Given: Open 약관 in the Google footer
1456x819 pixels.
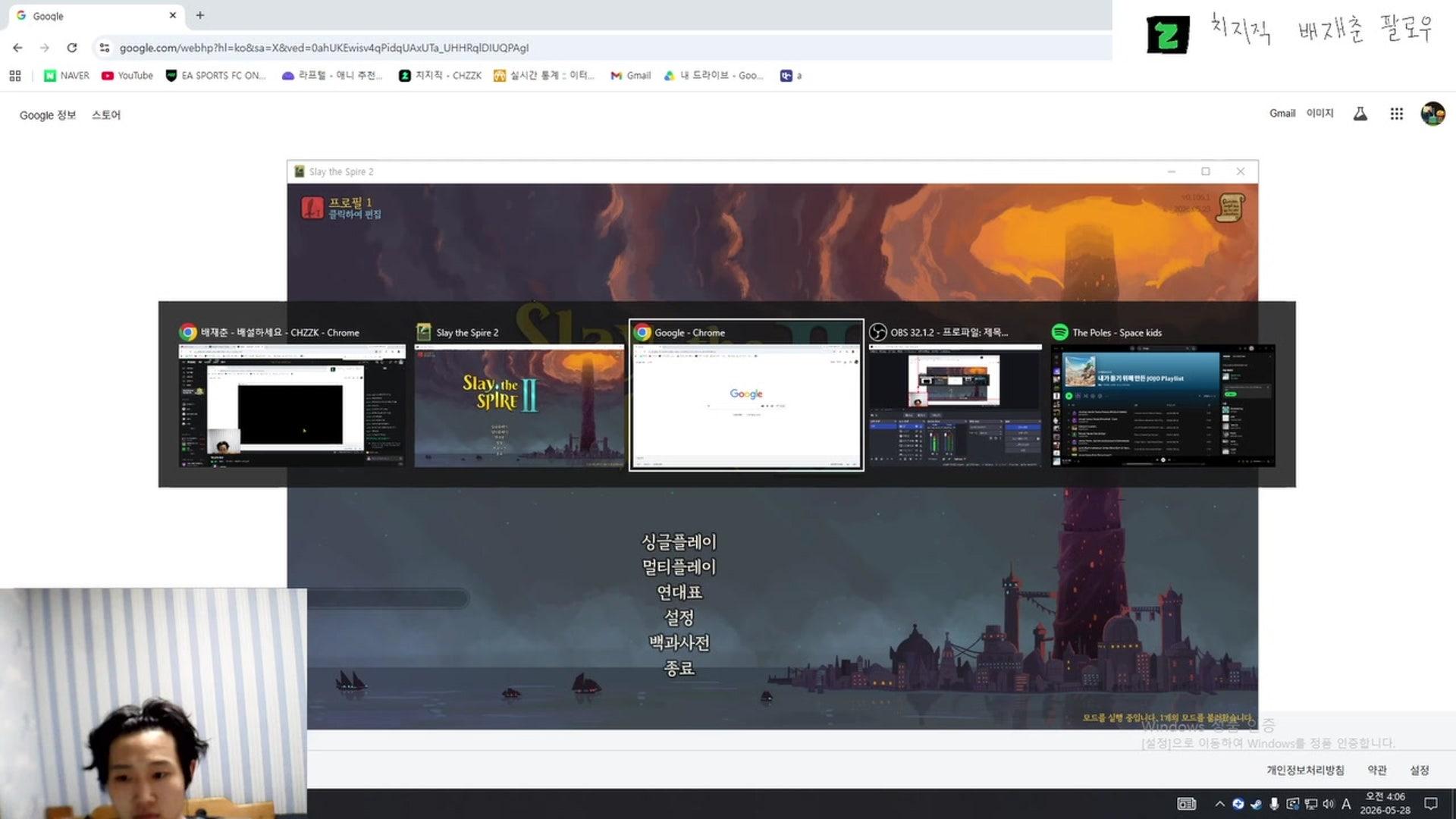Looking at the screenshot, I should 1377,770.
